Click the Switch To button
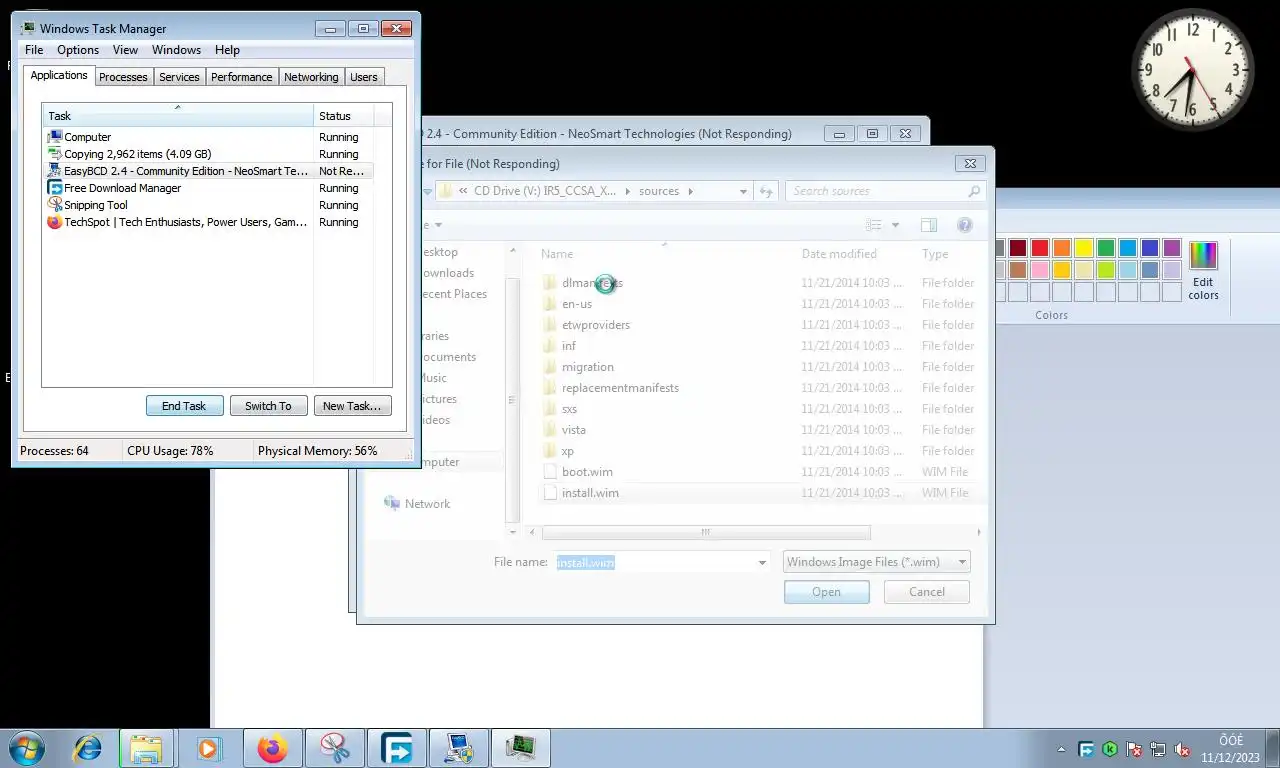 click(x=268, y=406)
